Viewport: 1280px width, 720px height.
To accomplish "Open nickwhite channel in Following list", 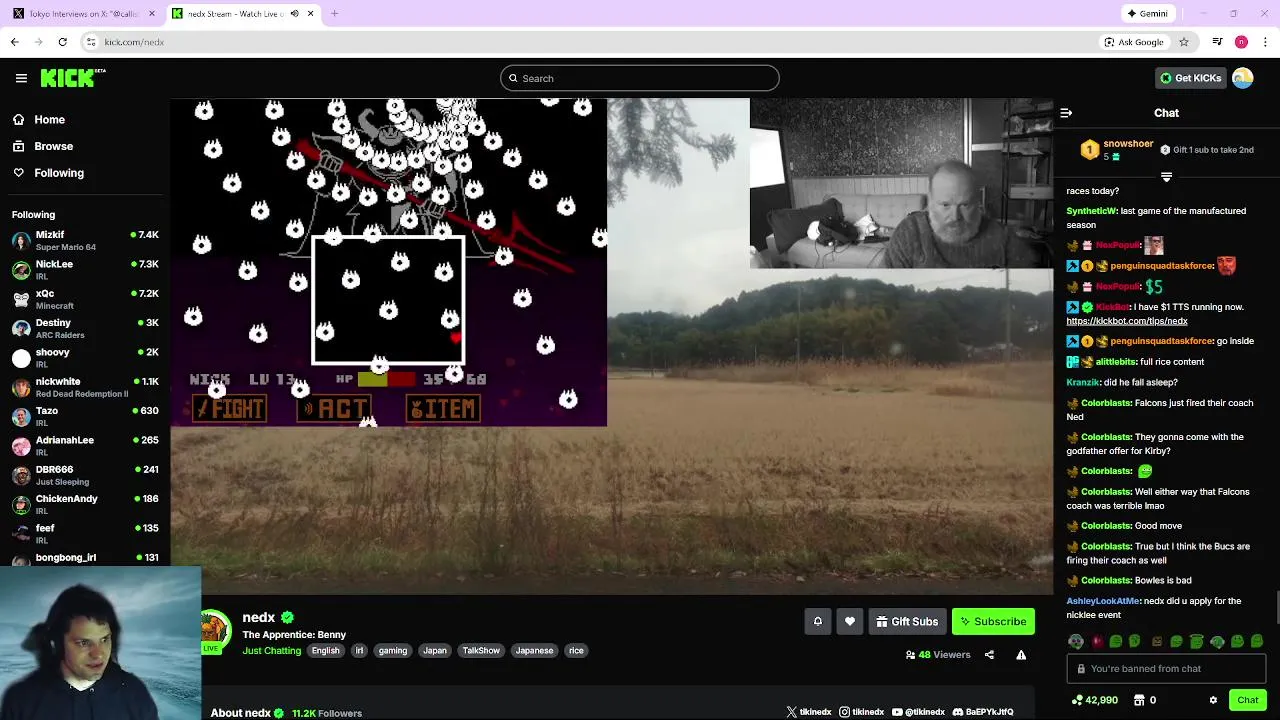I will coord(85,387).
